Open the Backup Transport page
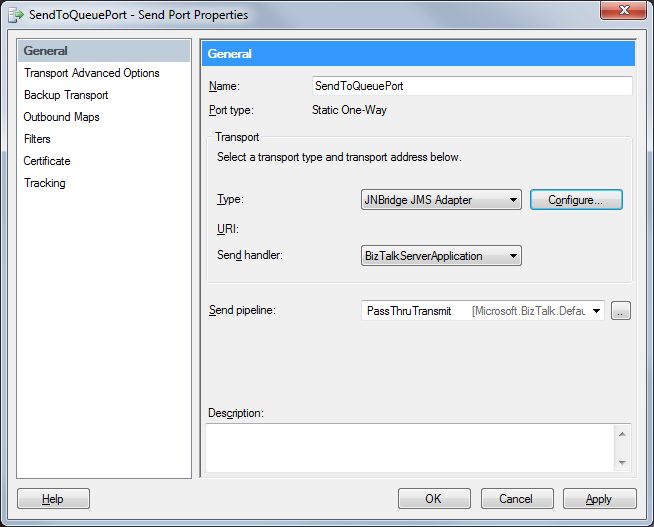Screen dimensions: 654x527 66,95
